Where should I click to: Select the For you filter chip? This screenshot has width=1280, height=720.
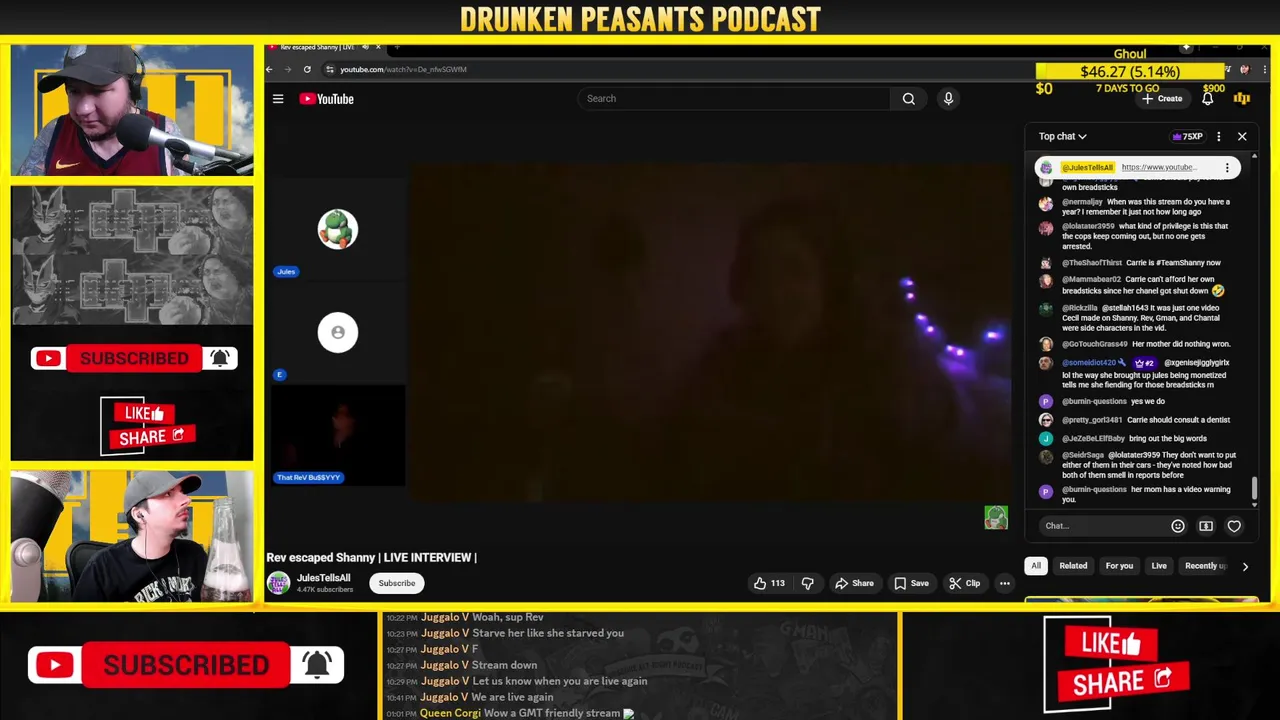1119,566
